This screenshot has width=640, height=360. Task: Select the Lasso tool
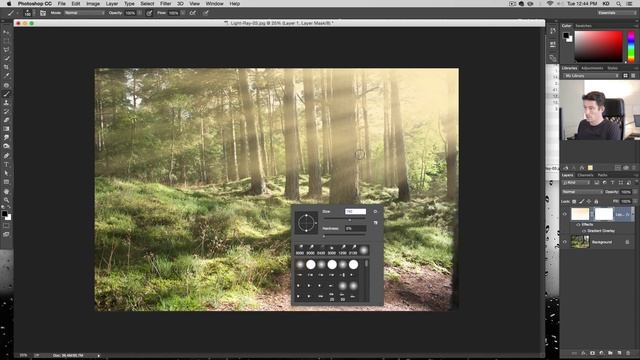pyautogui.click(x=6, y=49)
